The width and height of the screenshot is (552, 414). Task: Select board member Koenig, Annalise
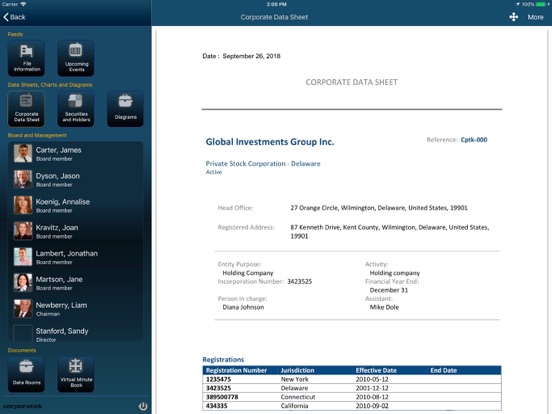point(76,206)
